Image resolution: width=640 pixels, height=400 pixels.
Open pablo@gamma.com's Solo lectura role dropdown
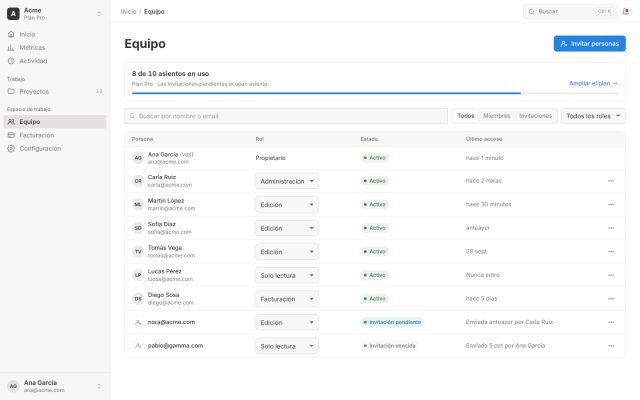tap(287, 346)
